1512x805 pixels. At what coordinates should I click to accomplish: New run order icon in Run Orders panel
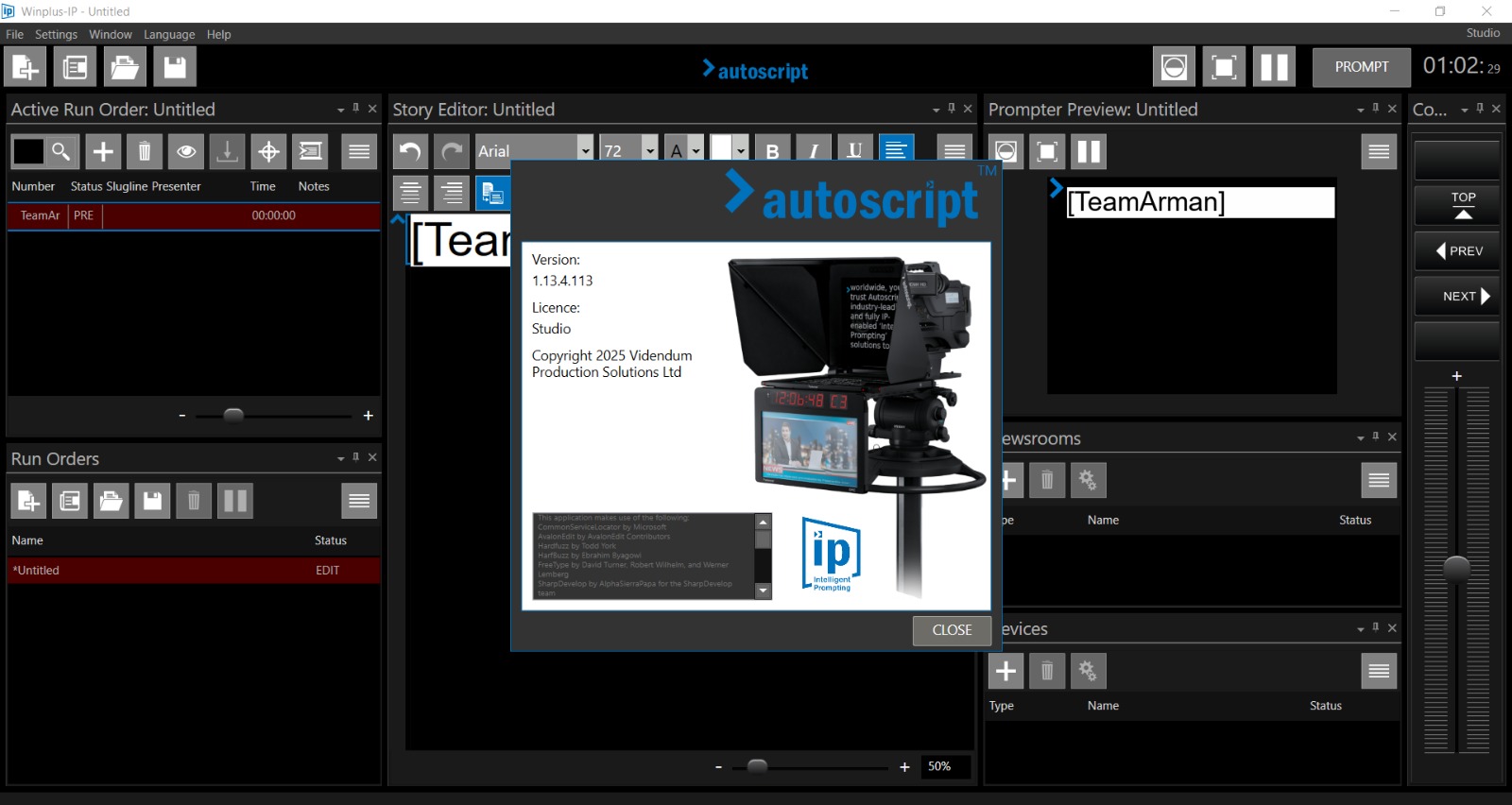pyautogui.click(x=28, y=501)
